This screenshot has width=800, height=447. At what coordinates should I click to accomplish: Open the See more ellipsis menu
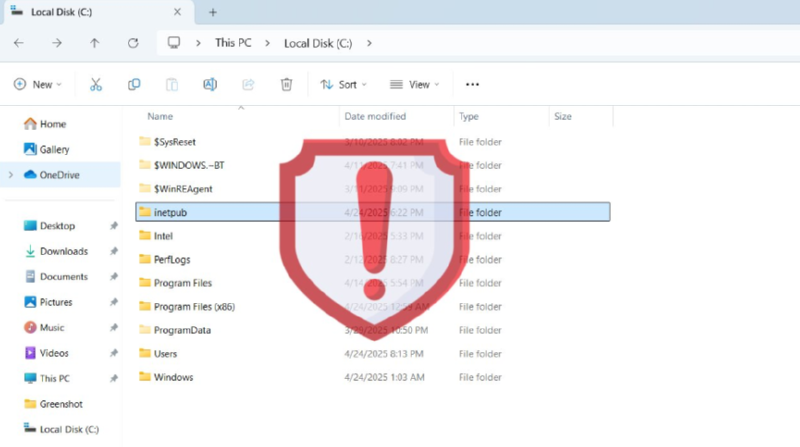pyautogui.click(x=473, y=85)
